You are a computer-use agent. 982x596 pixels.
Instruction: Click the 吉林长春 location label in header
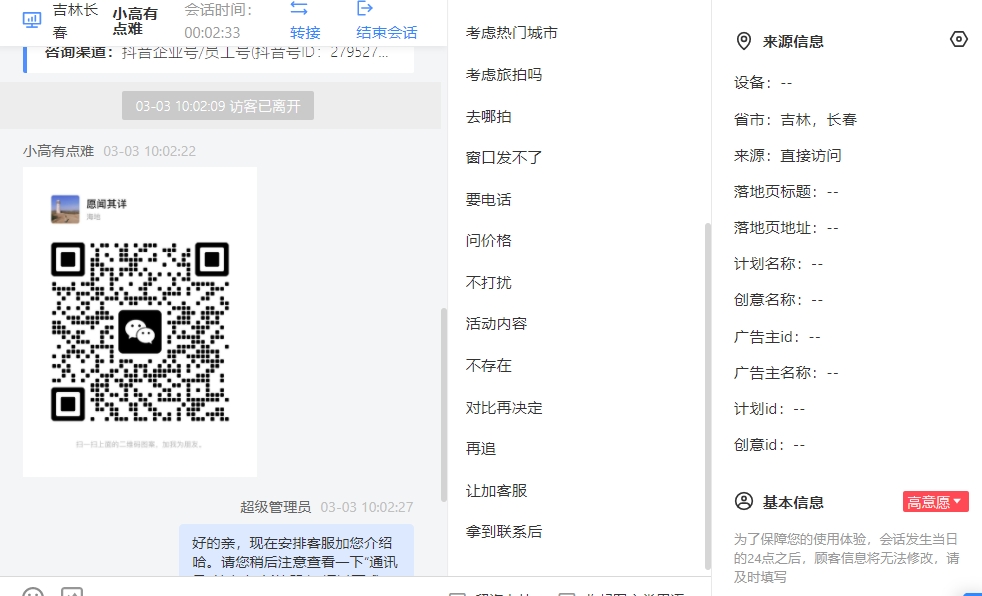pos(76,21)
